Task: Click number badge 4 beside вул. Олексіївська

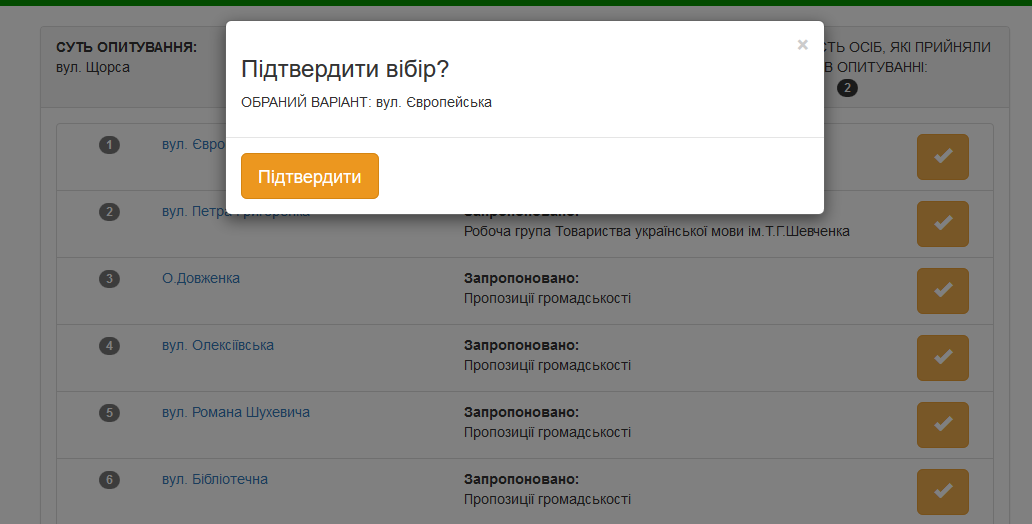Action: coord(110,346)
